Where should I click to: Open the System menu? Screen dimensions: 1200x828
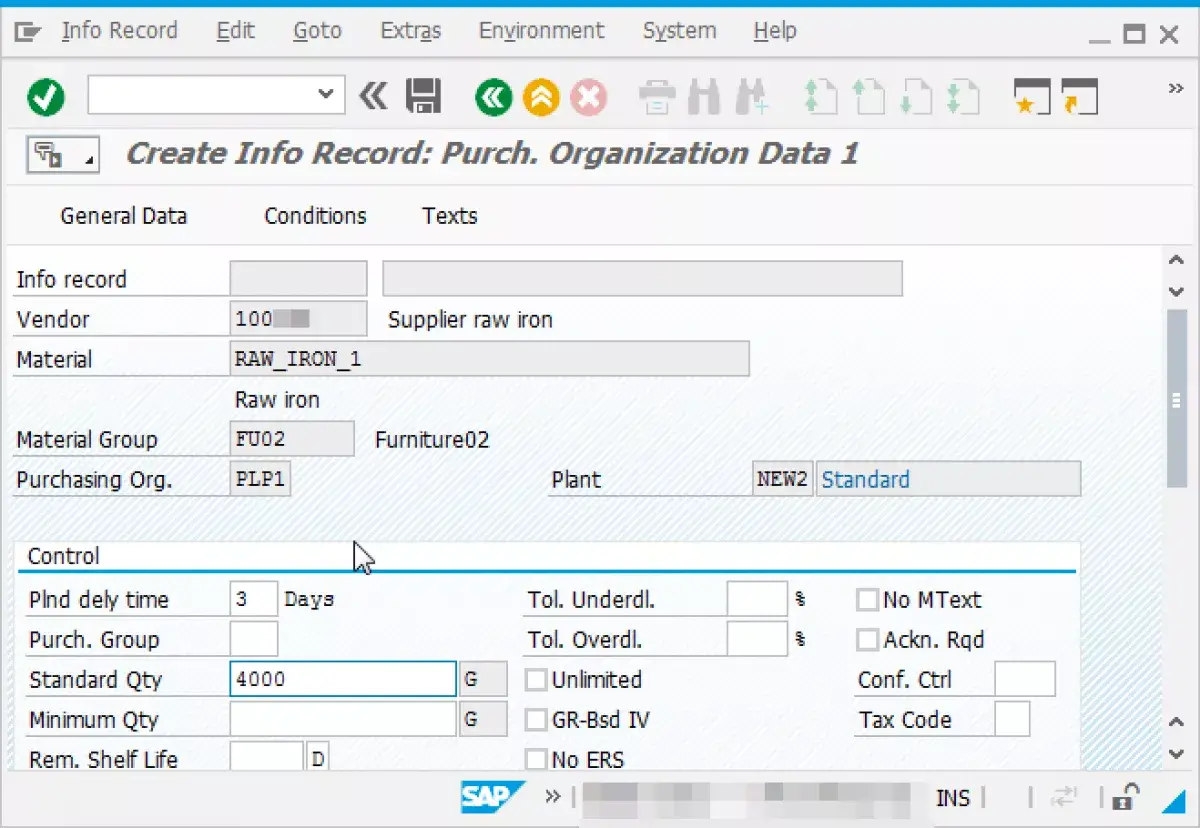pyautogui.click(x=679, y=31)
